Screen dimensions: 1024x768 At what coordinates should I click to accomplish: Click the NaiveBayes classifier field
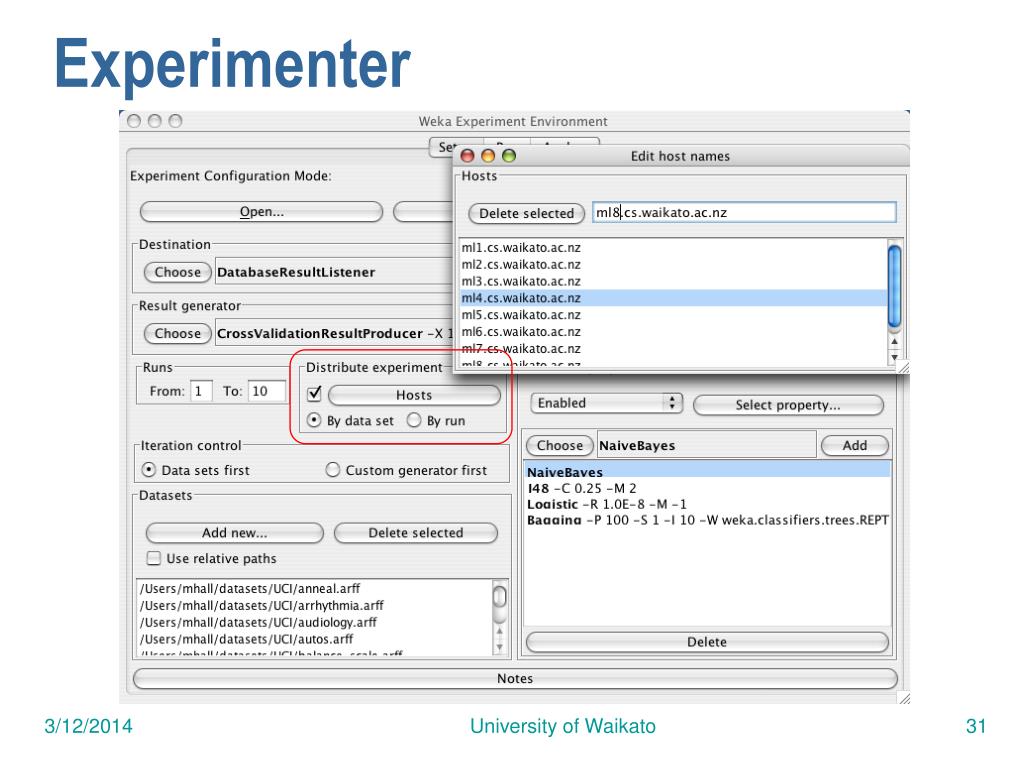tap(706, 445)
